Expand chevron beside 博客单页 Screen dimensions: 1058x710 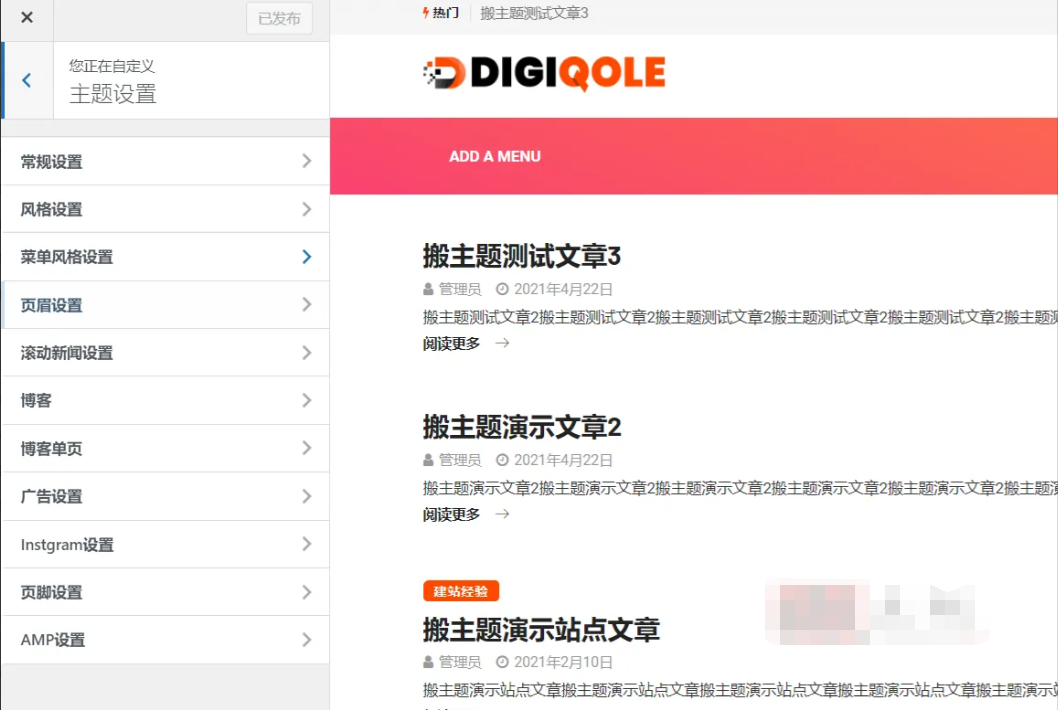306,447
